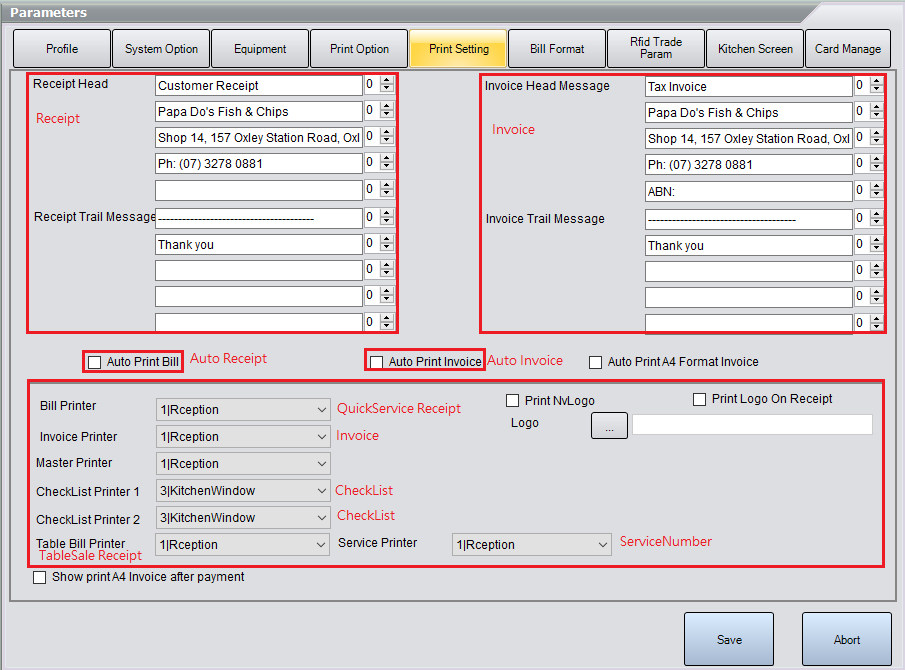Decrement spinner beside Customer Receipt field
The width and height of the screenshot is (905, 670).
(387, 89)
